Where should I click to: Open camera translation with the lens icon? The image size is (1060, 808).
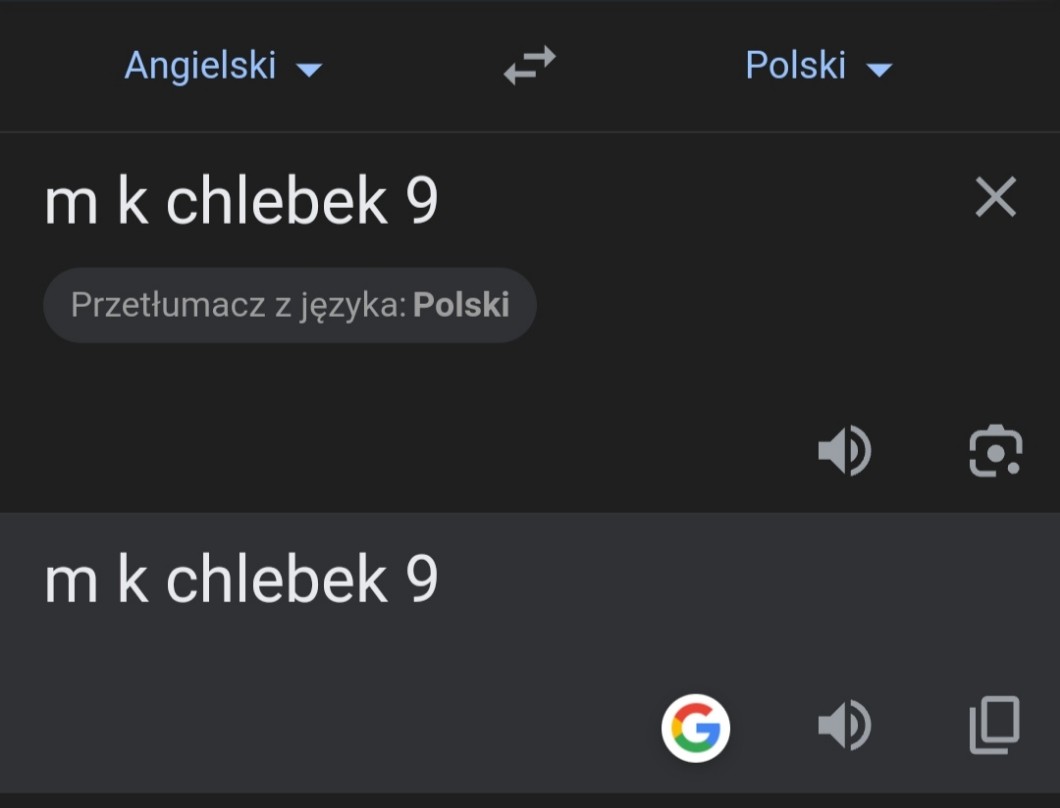995,452
